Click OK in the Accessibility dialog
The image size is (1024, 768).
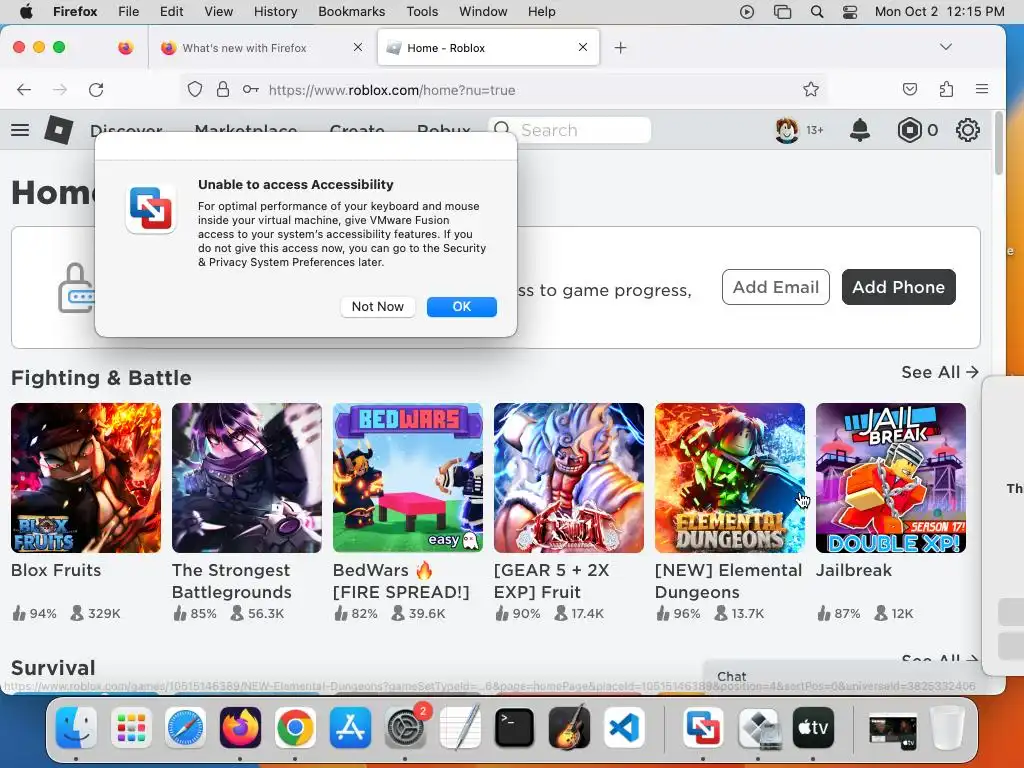(462, 307)
